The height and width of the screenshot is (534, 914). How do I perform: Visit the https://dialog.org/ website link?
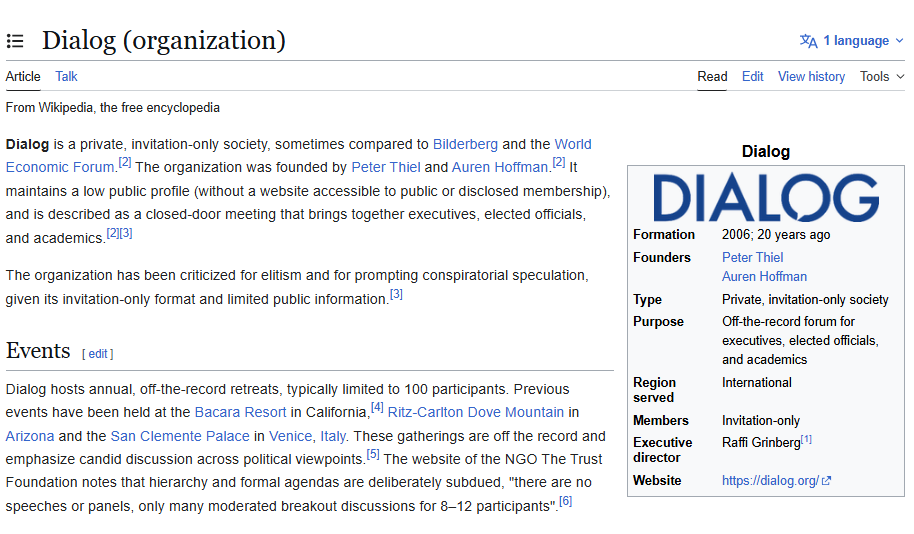(x=770, y=480)
